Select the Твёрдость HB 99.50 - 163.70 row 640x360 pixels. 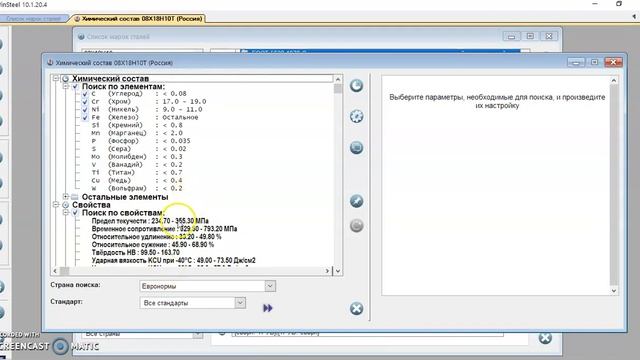pyautogui.click(x=136, y=253)
